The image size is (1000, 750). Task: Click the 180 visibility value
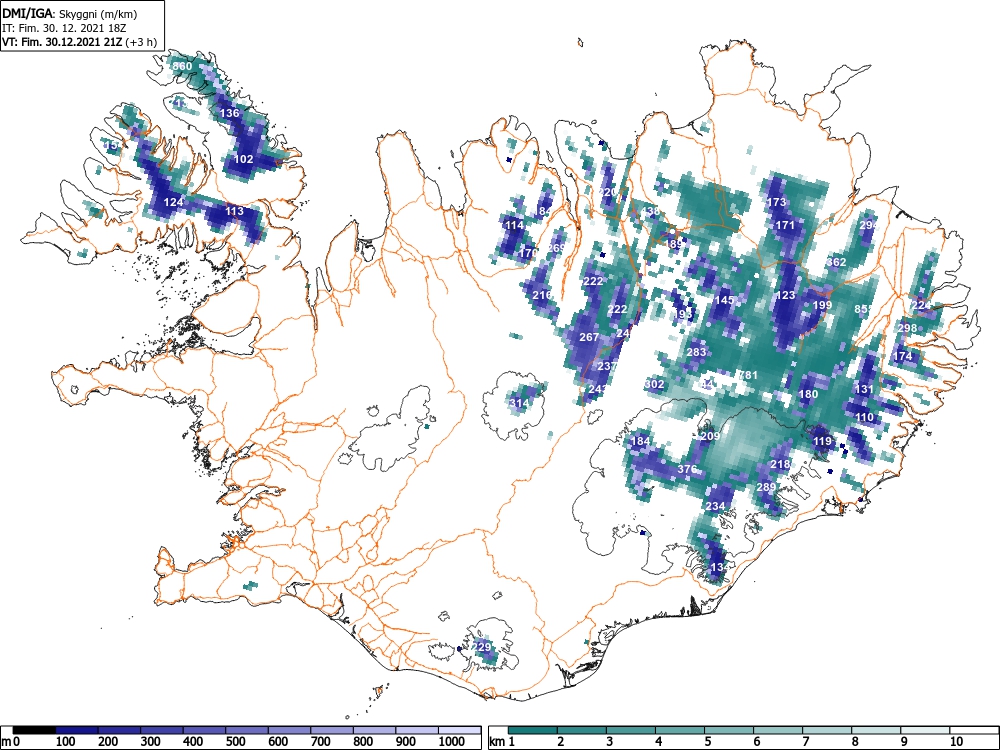pyautogui.click(x=808, y=394)
